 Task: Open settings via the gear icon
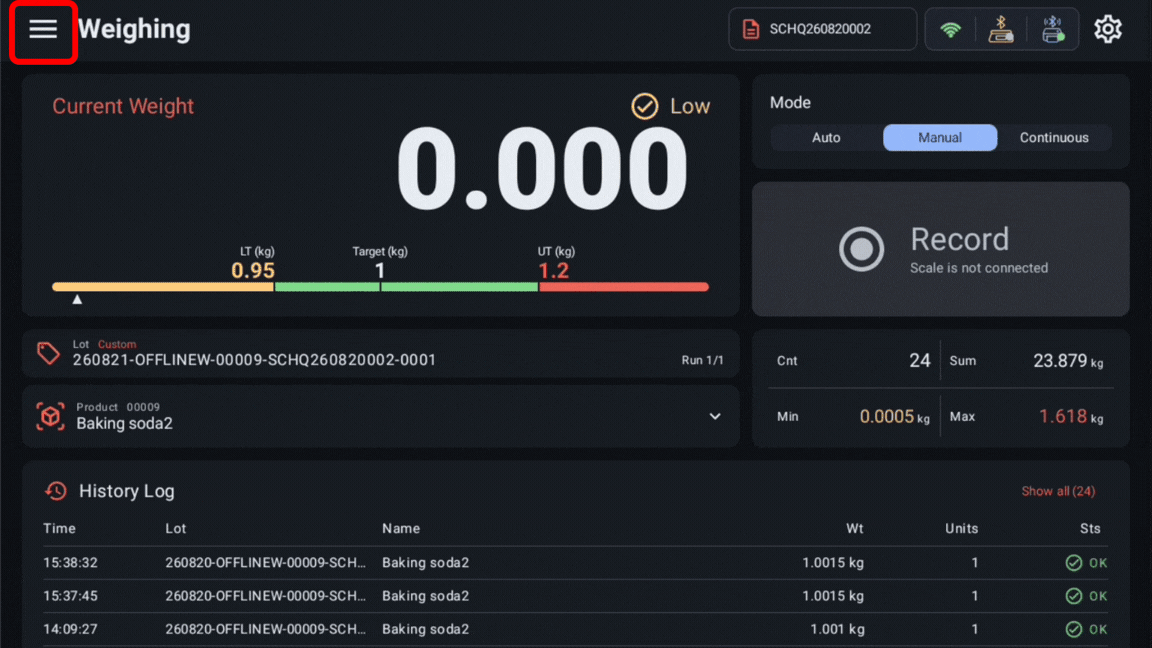pyautogui.click(x=1107, y=29)
